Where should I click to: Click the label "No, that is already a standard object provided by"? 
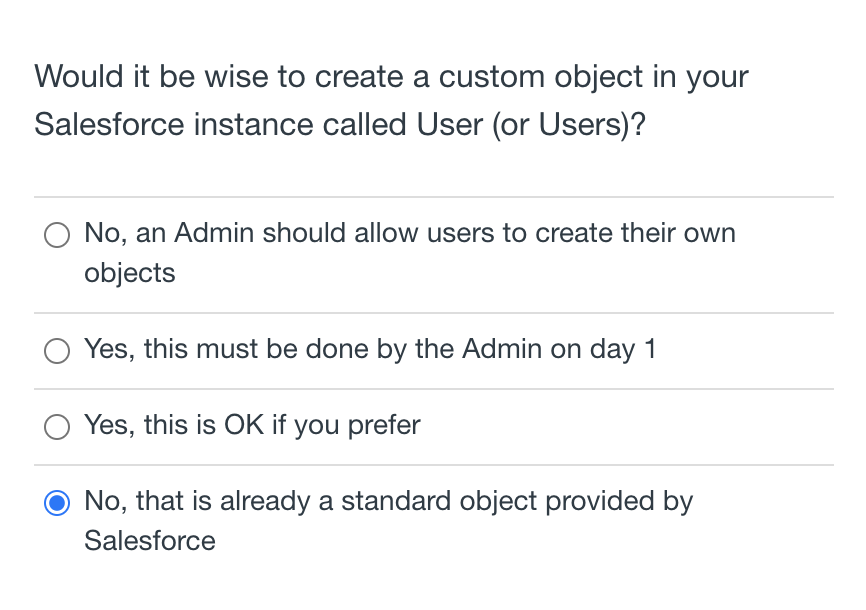(x=388, y=501)
